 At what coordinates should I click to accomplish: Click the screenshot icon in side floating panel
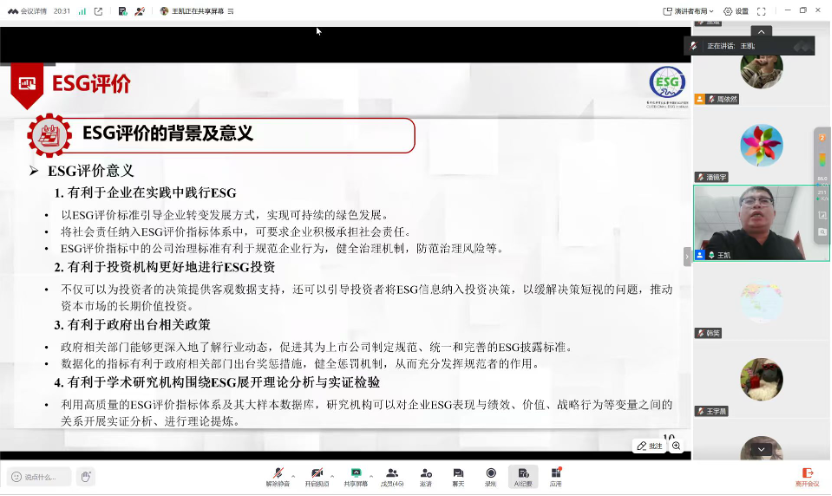pyautogui.click(x=822, y=215)
